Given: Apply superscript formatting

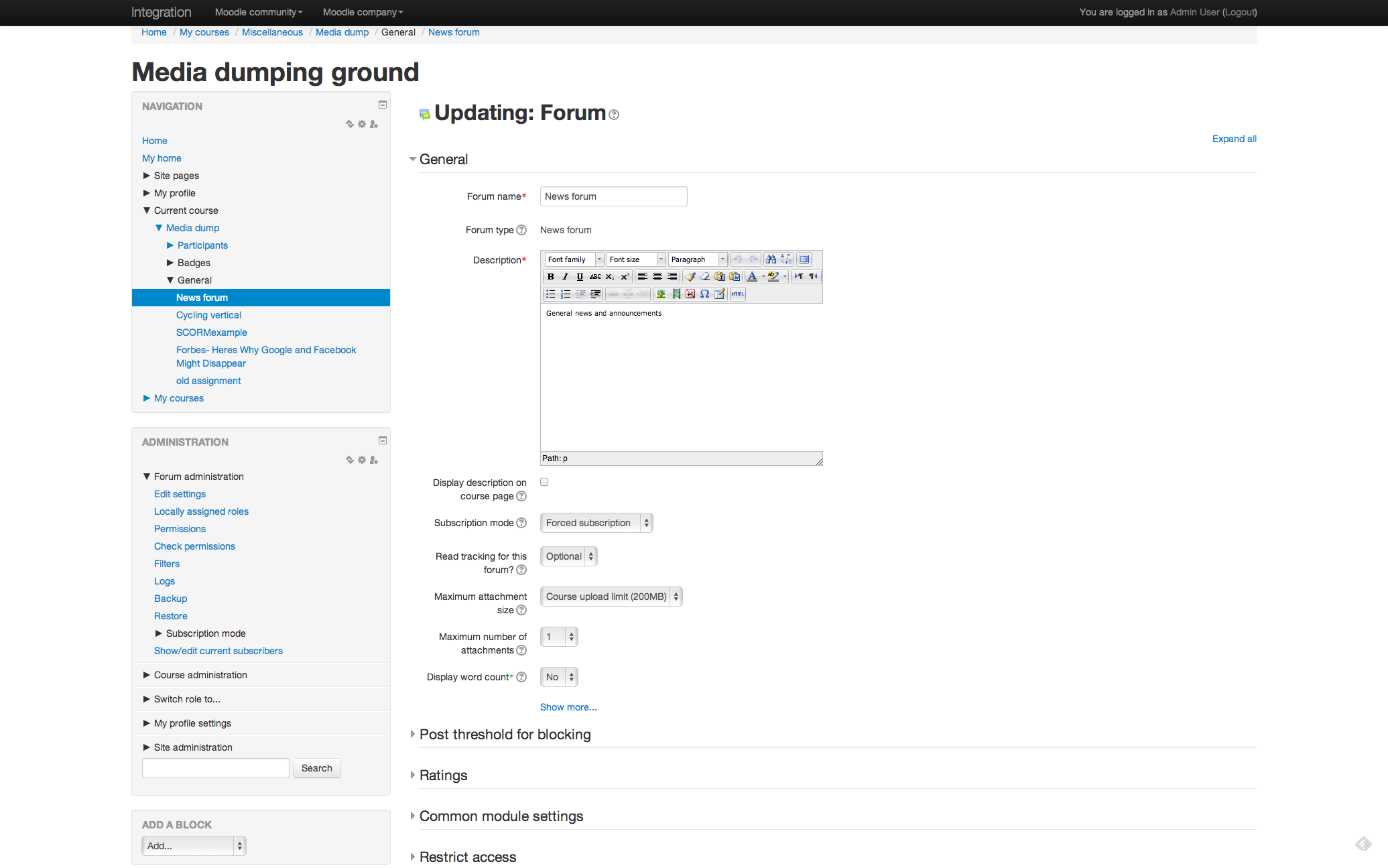Looking at the screenshot, I should (x=625, y=276).
